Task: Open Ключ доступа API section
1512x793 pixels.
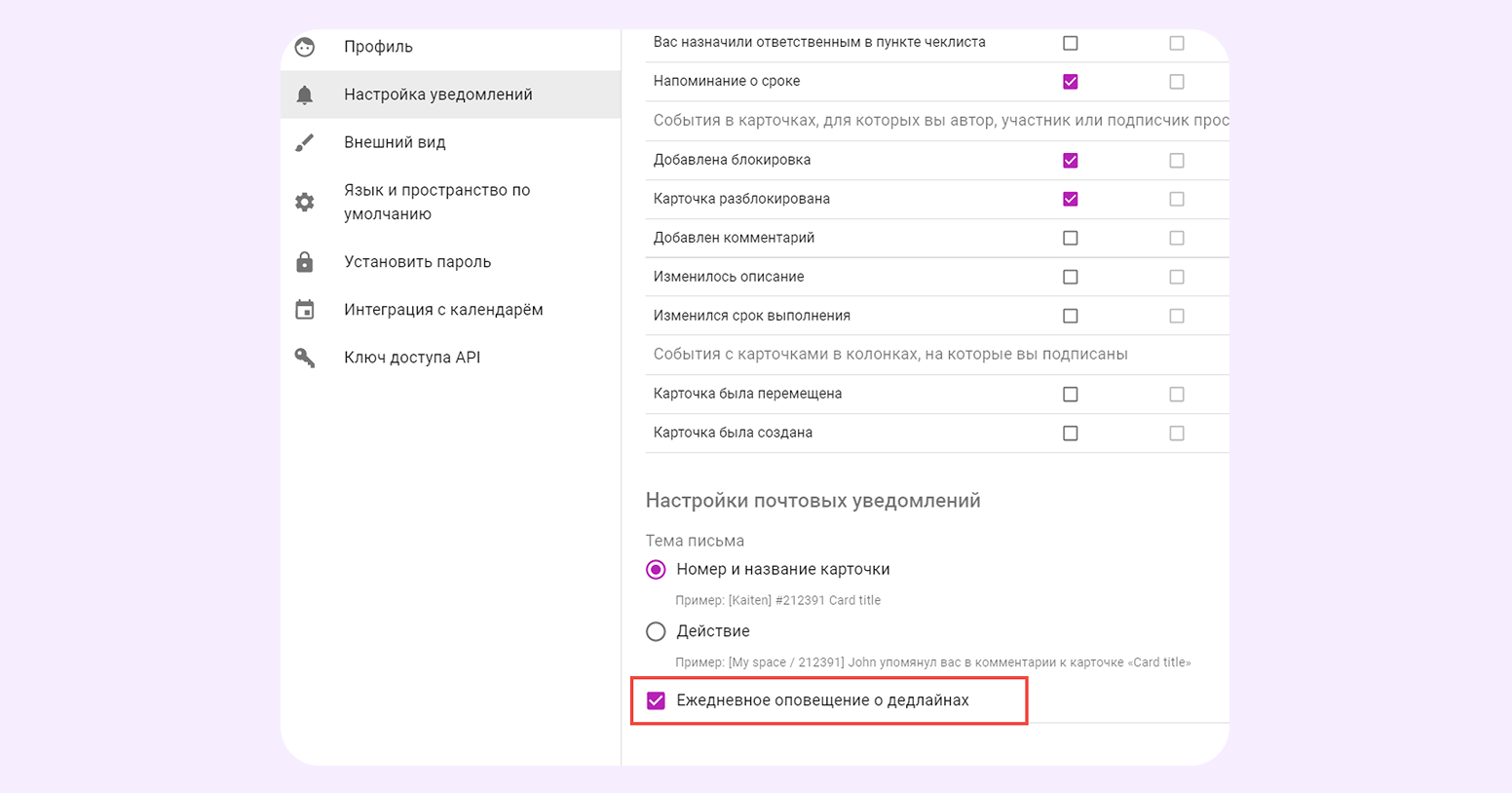Action: [x=412, y=358]
